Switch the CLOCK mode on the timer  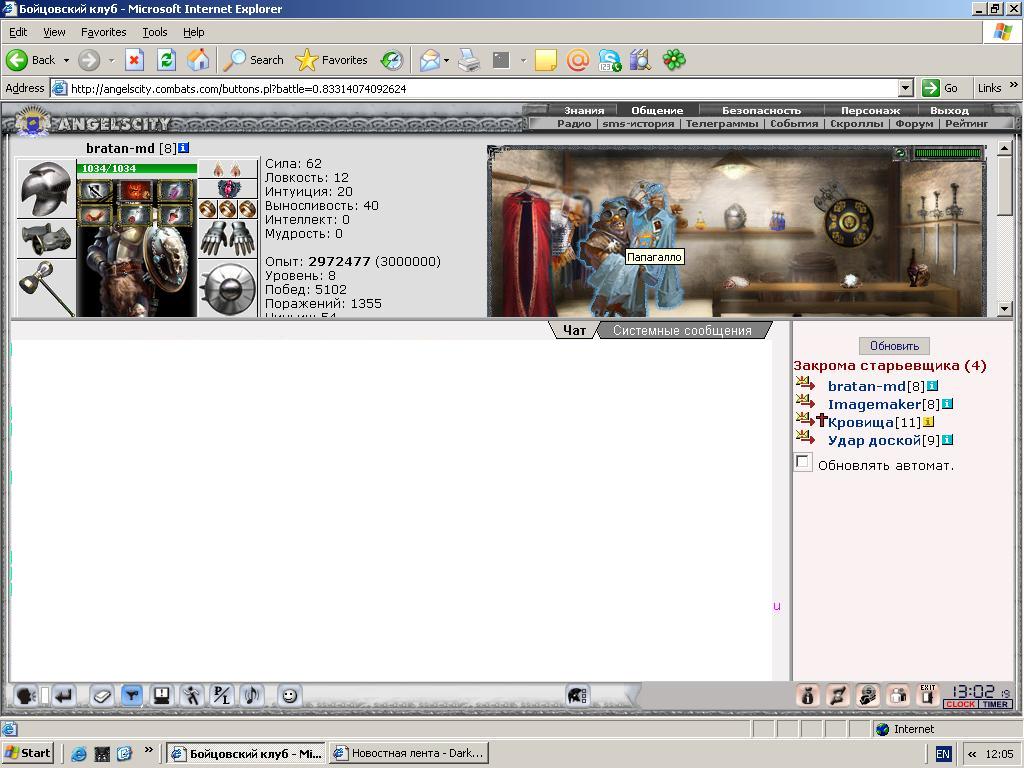coord(960,704)
